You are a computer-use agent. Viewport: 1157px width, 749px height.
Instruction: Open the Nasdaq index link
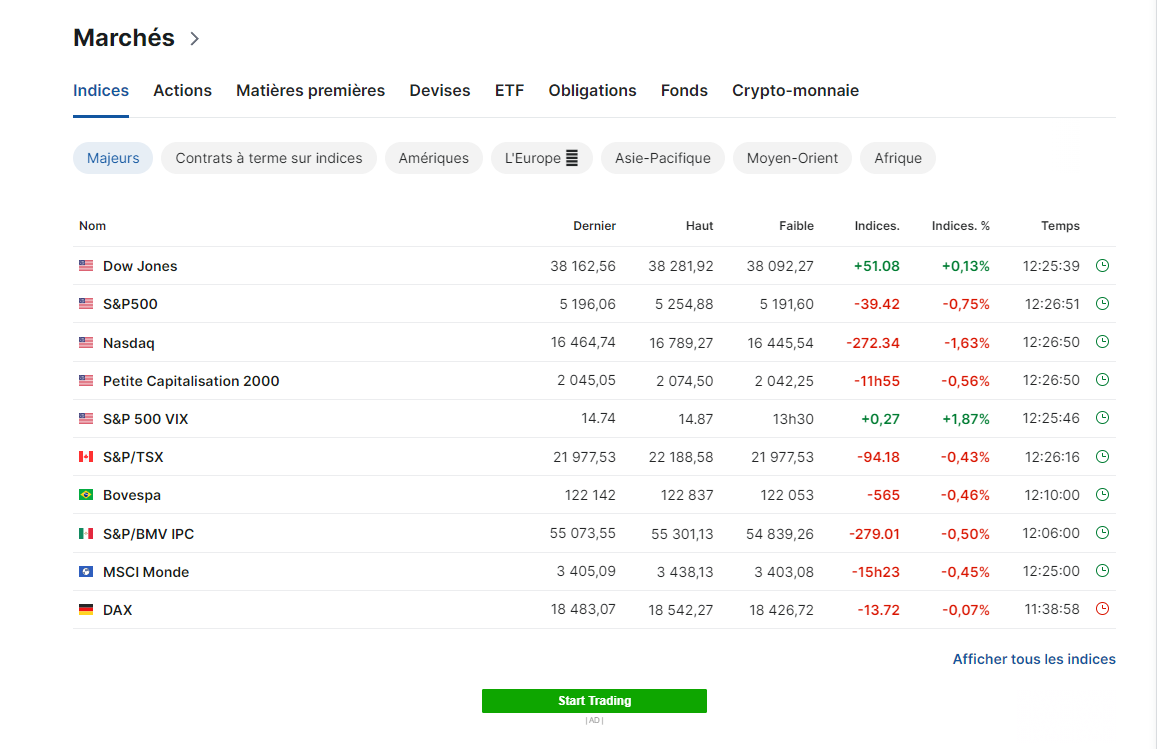pos(129,343)
